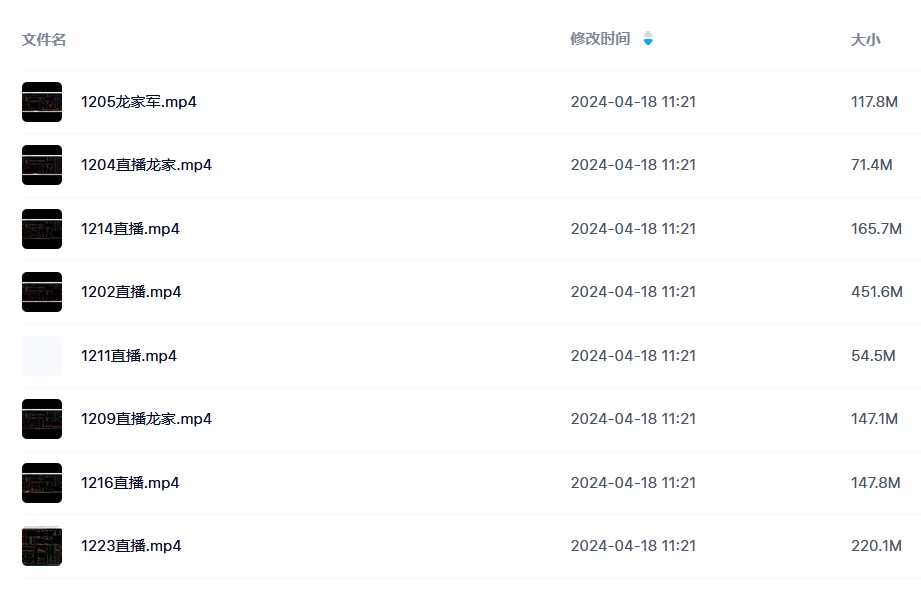Click the 1216直播.mp4 video thumbnail
Image resolution: width=921 pixels, height=599 pixels.
[x=42, y=483]
